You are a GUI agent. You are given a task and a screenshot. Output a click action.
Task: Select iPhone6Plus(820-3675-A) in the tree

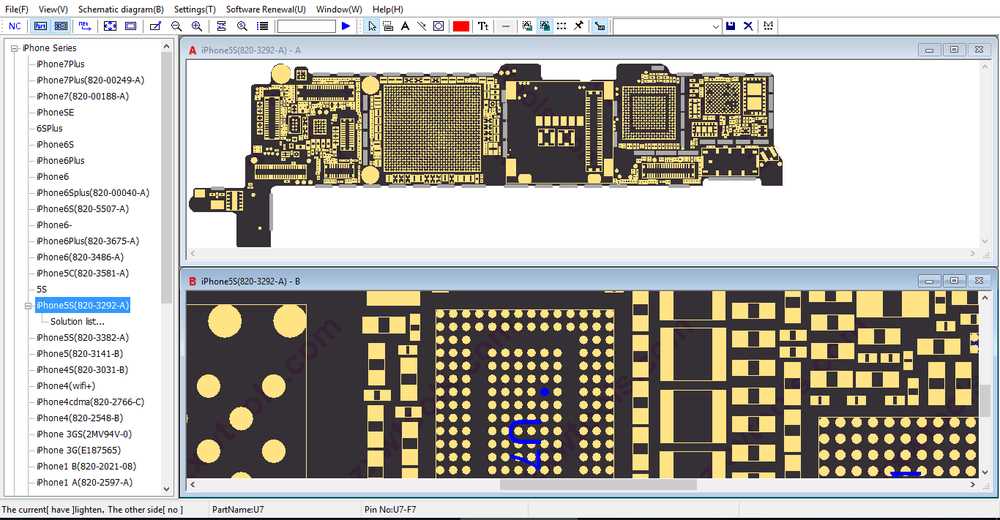pos(87,241)
